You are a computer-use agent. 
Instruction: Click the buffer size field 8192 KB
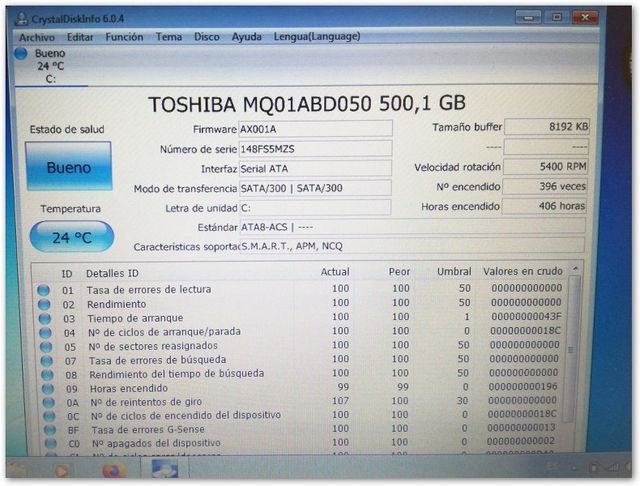547,126
